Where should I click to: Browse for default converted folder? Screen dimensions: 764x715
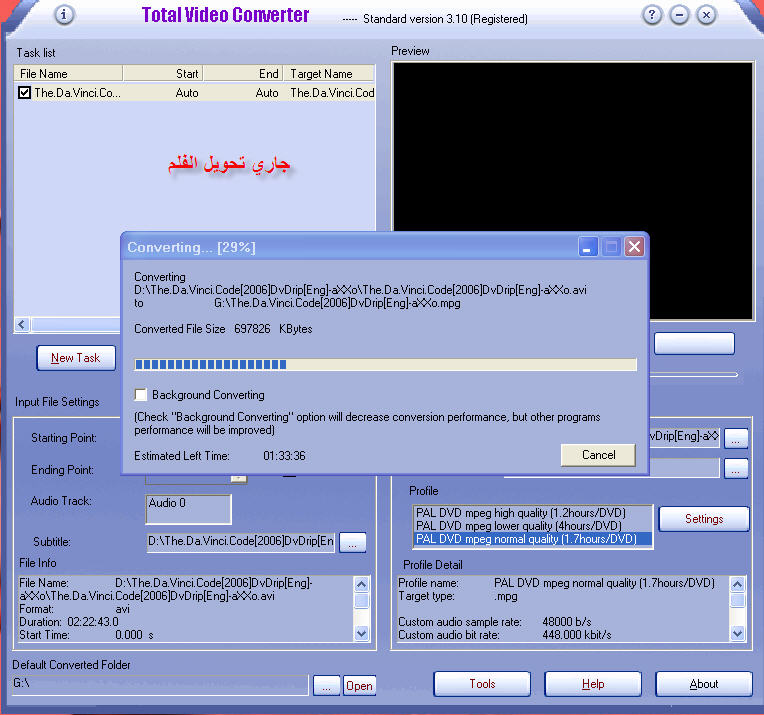326,686
